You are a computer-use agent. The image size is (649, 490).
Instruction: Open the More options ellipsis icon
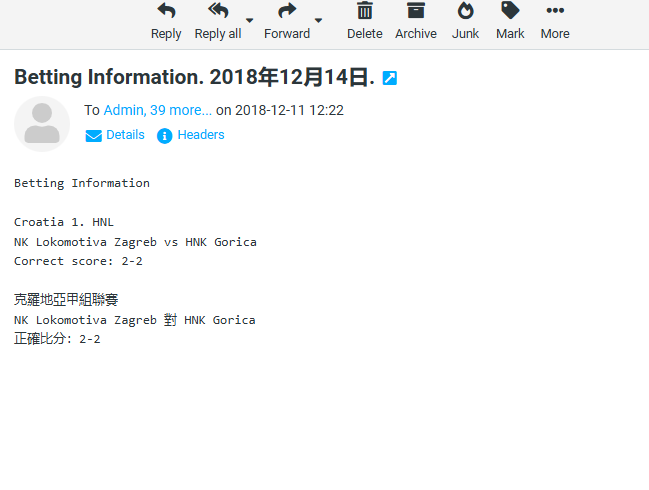point(555,11)
